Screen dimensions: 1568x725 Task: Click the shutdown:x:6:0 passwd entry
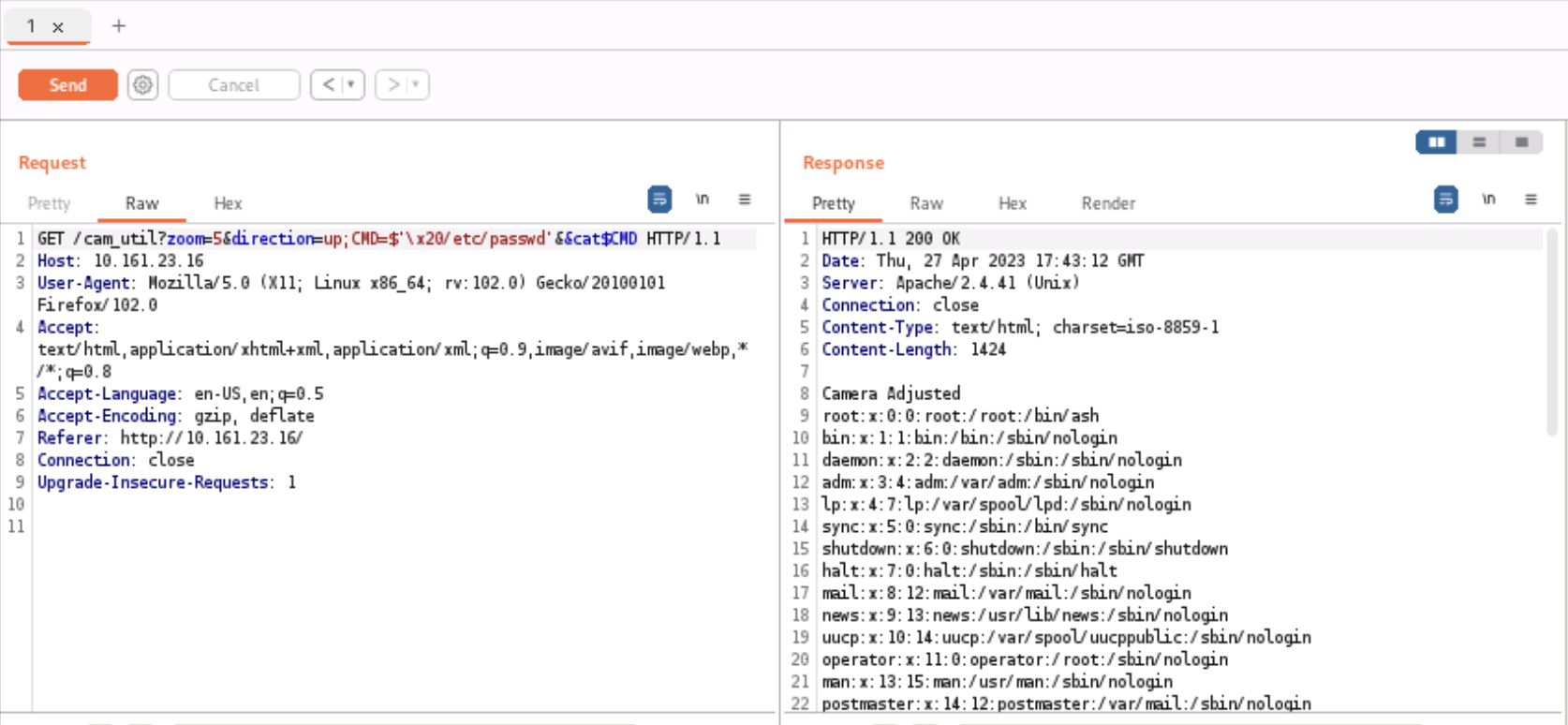coord(1025,549)
